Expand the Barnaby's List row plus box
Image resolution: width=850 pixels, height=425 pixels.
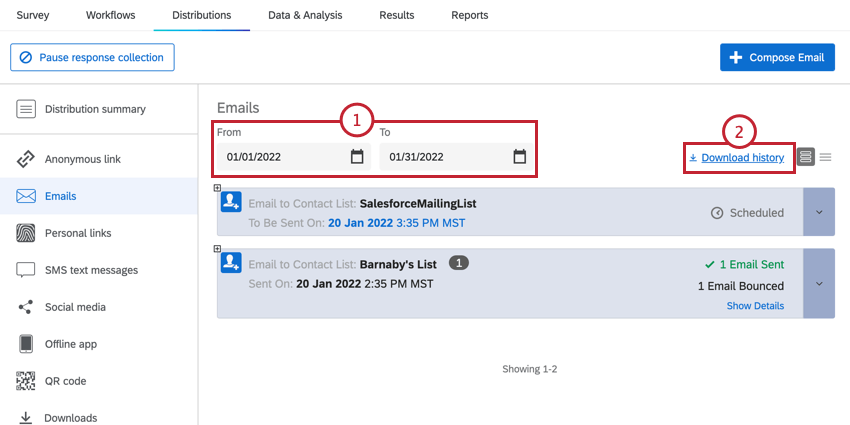click(217, 248)
